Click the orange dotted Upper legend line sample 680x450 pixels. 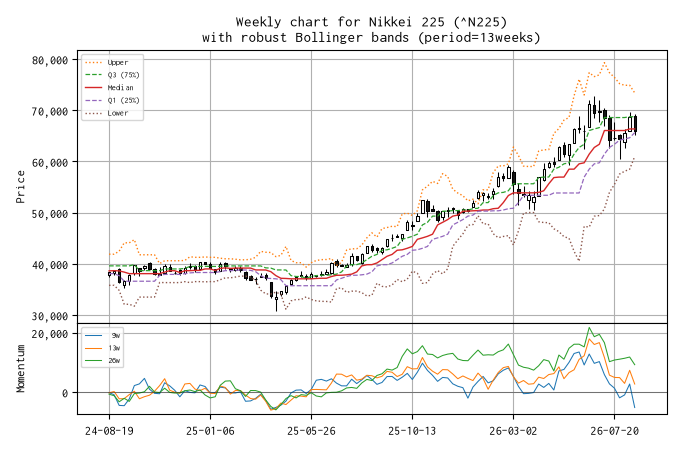[94, 62]
